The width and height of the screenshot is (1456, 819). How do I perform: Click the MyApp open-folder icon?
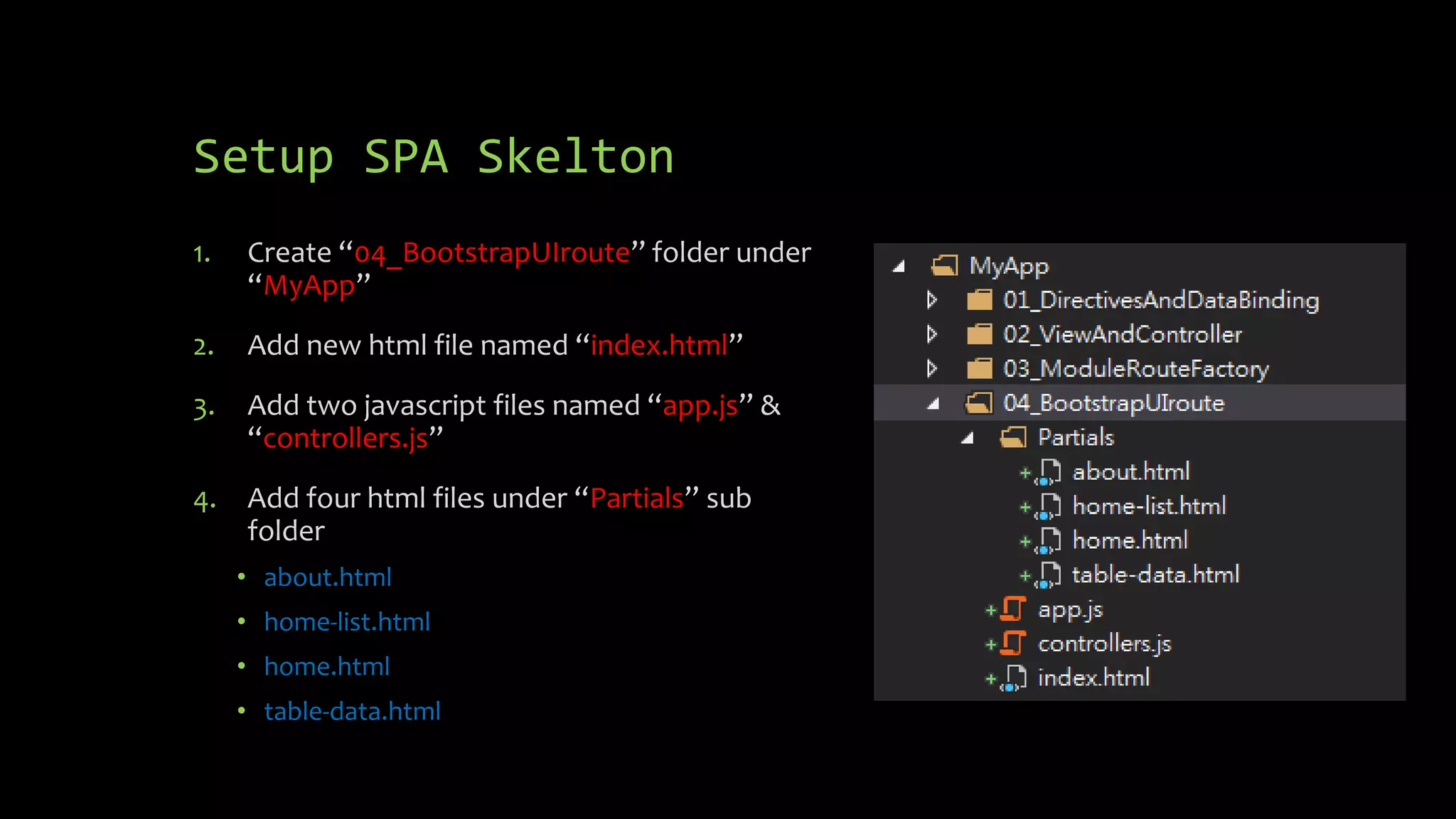(x=945, y=266)
